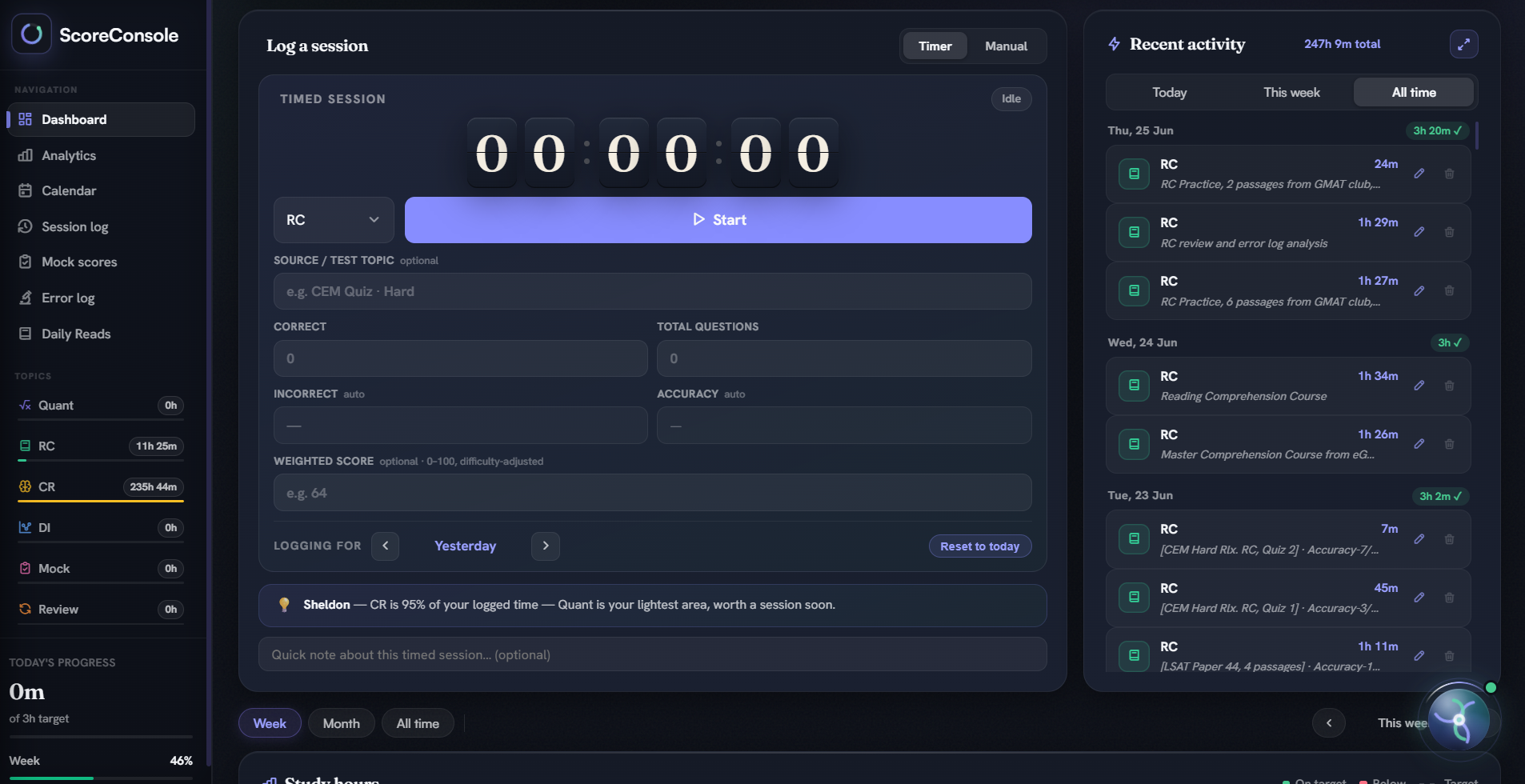1525x784 pixels.
Task: Click the ScoreConsole logo icon
Action: (31, 34)
